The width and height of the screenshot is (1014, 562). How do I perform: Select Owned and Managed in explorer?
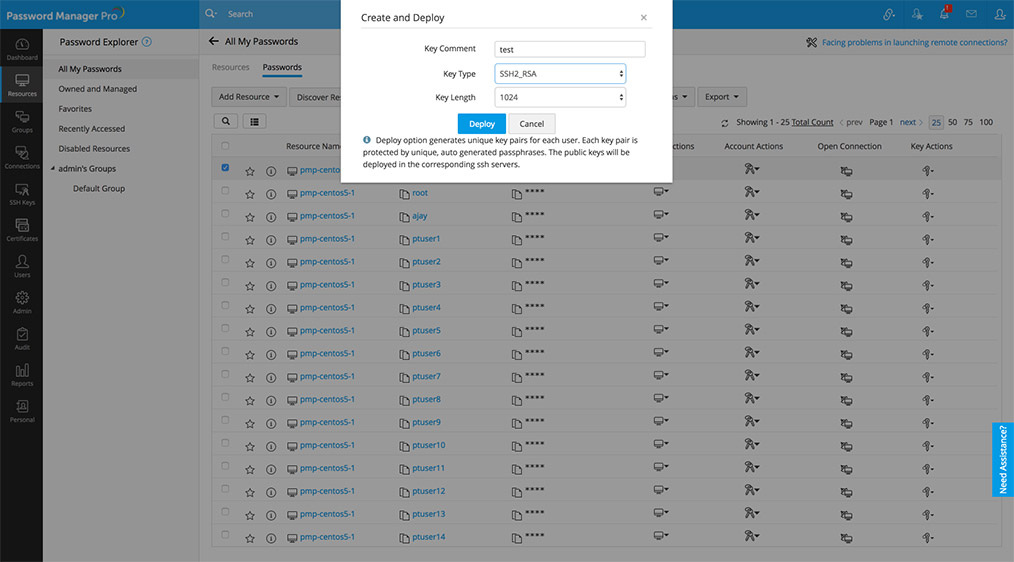tap(98, 89)
